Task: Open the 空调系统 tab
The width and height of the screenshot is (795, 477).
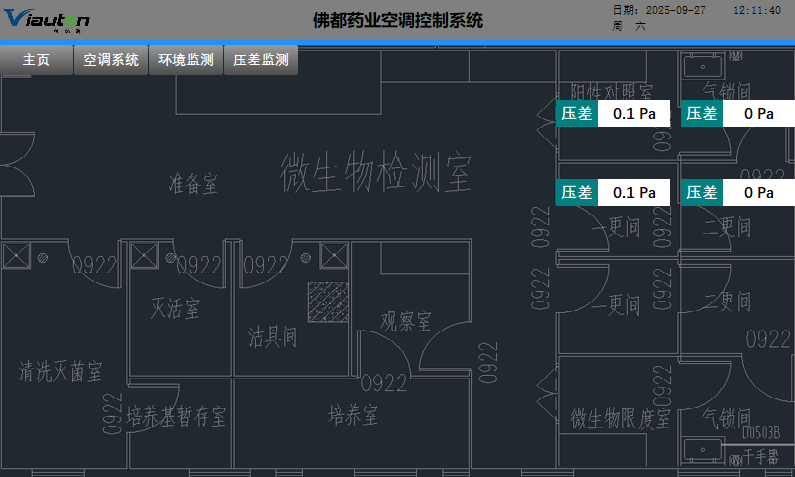Action: (111, 60)
